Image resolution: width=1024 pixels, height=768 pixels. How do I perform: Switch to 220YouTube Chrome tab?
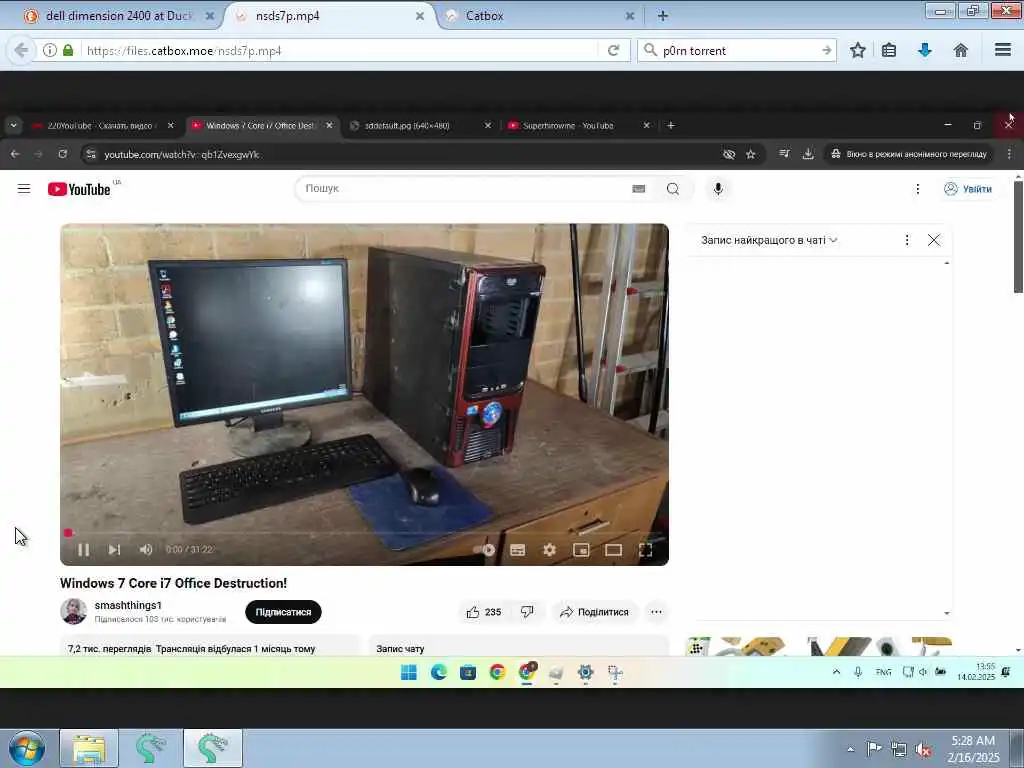(101, 125)
